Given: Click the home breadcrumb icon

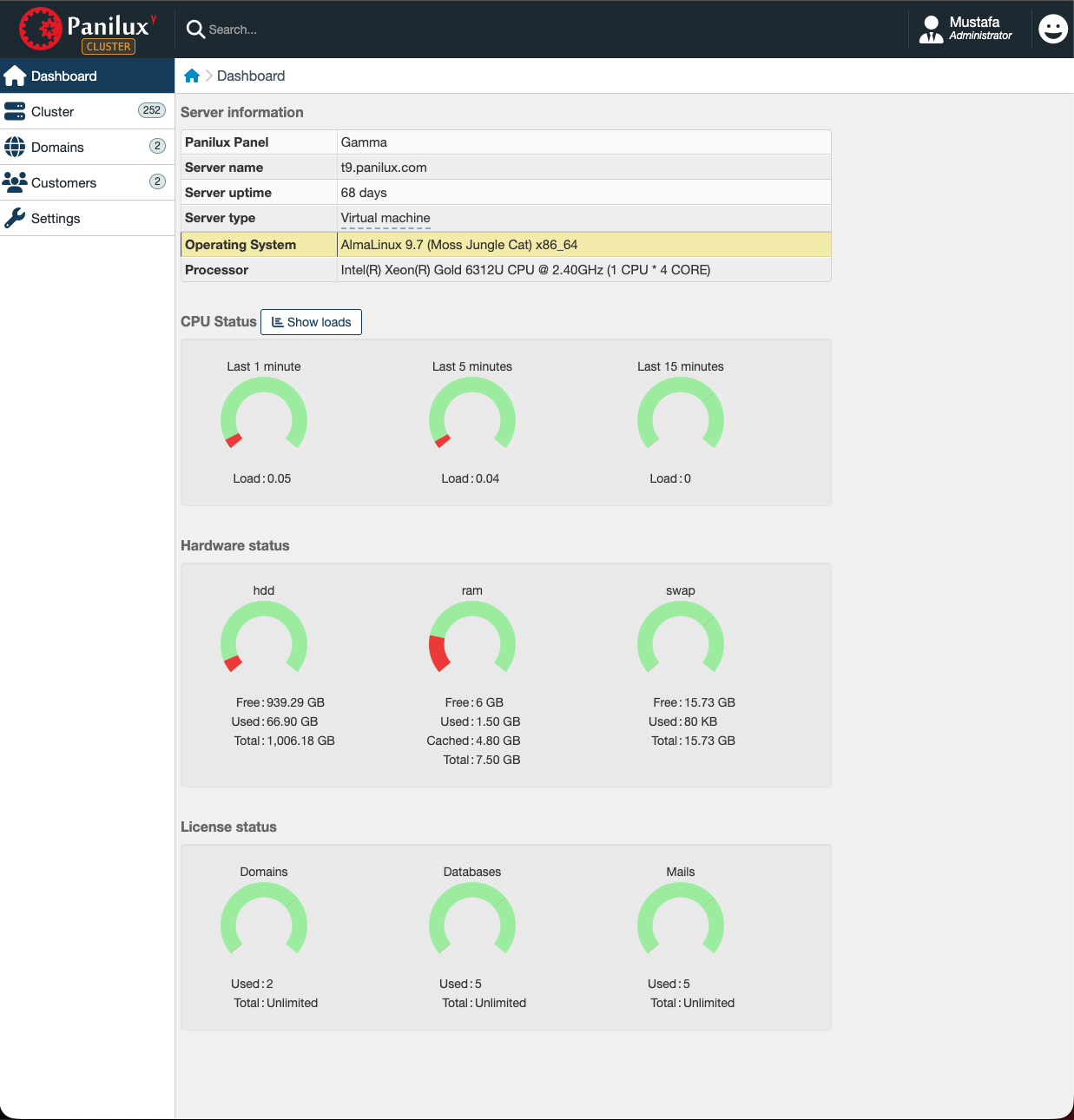Looking at the screenshot, I should pyautogui.click(x=192, y=76).
